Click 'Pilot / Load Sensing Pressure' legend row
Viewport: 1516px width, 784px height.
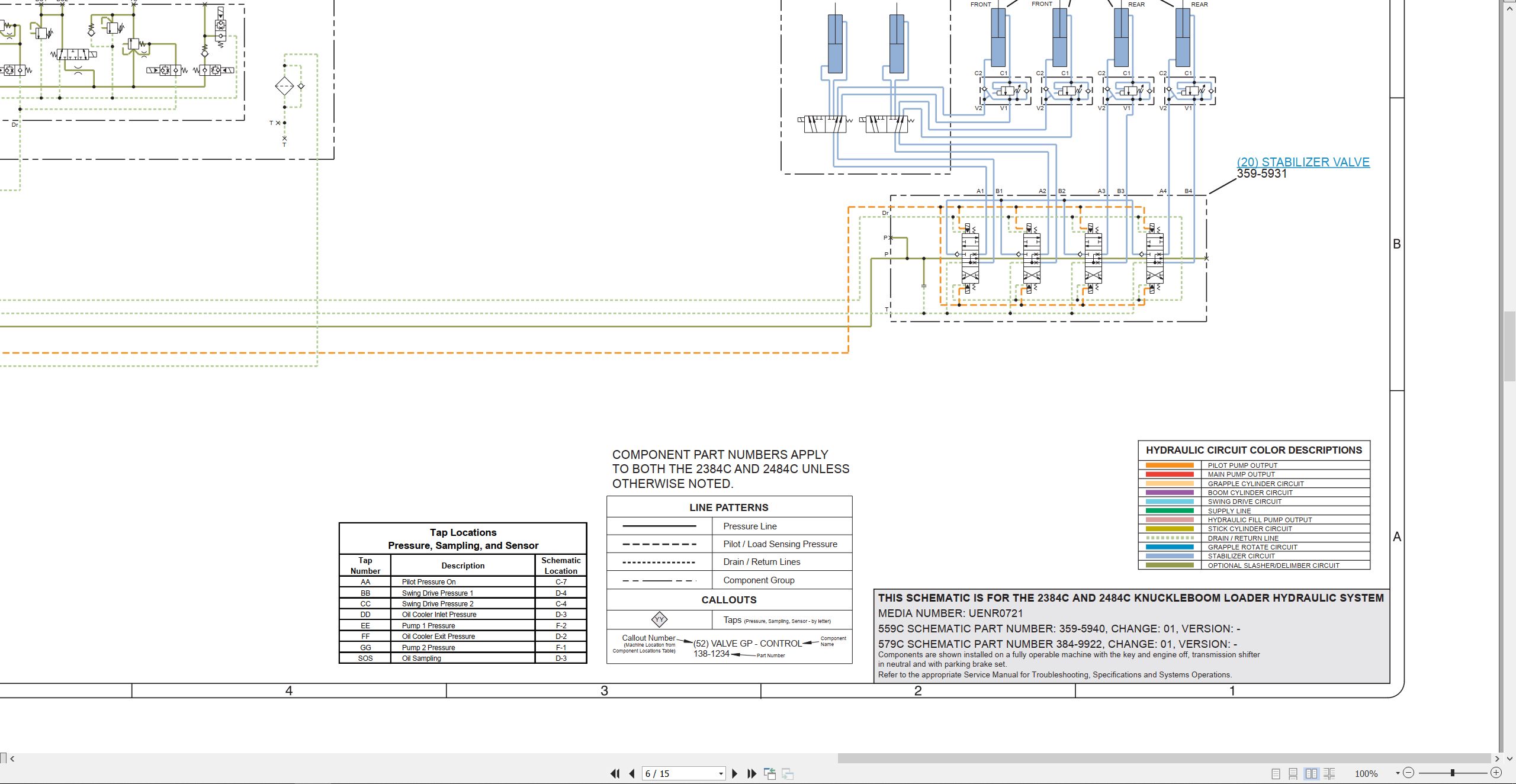point(729,544)
